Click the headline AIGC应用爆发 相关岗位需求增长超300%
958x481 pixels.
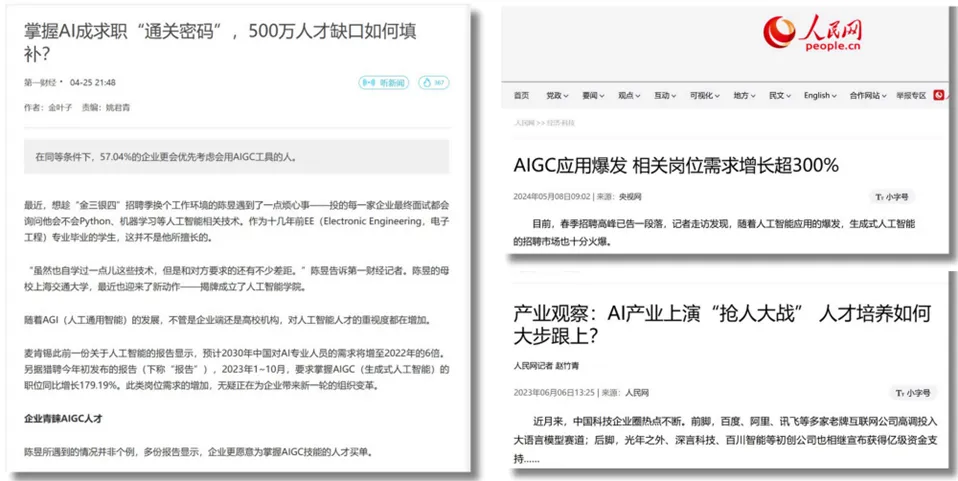tap(676, 166)
